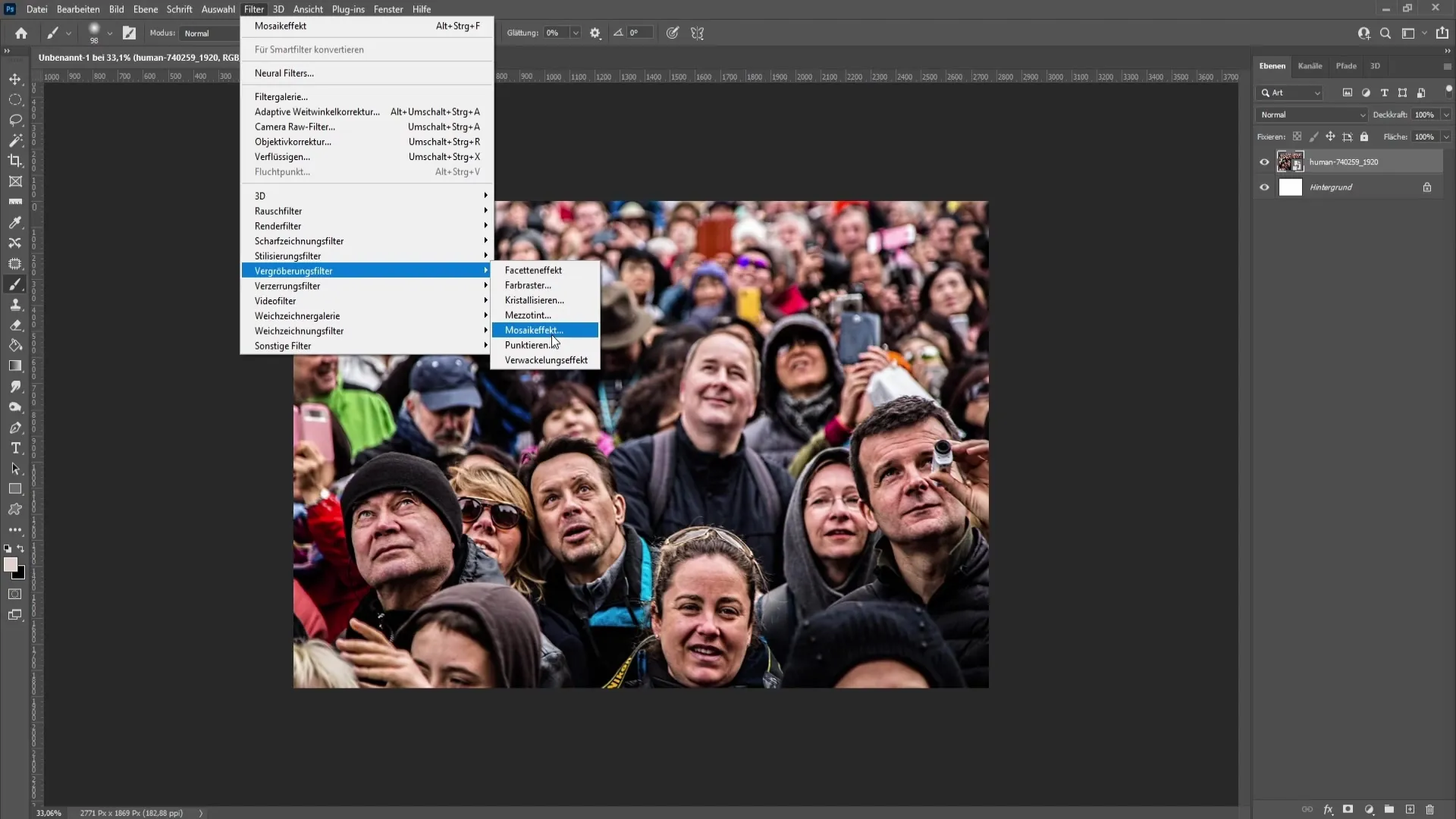The height and width of the screenshot is (819, 1456).
Task: Open brush preset picker arrow
Action: 110,33
